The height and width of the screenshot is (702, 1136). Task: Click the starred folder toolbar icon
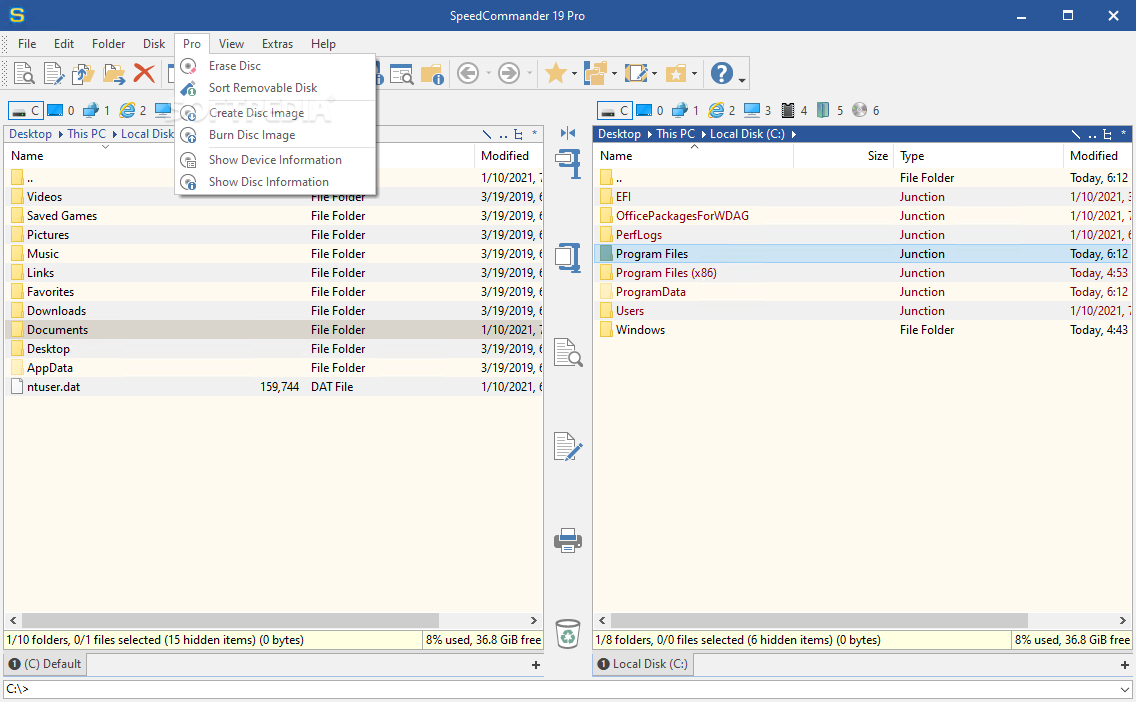pos(675,73)
